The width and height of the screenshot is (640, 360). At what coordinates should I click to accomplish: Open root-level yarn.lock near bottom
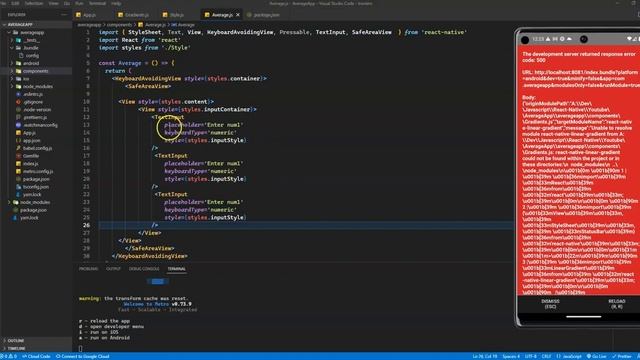coord(29,218)
